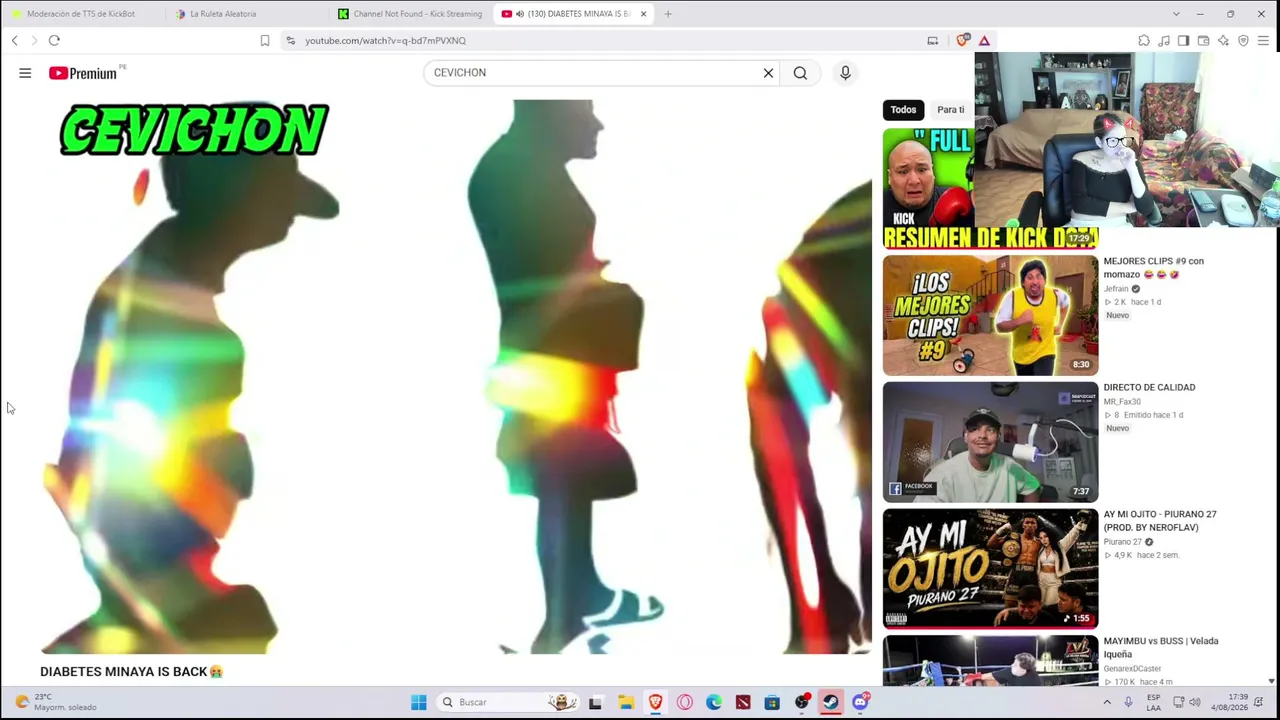
Task: Open the media control music-note icon
Action: 1164,41
